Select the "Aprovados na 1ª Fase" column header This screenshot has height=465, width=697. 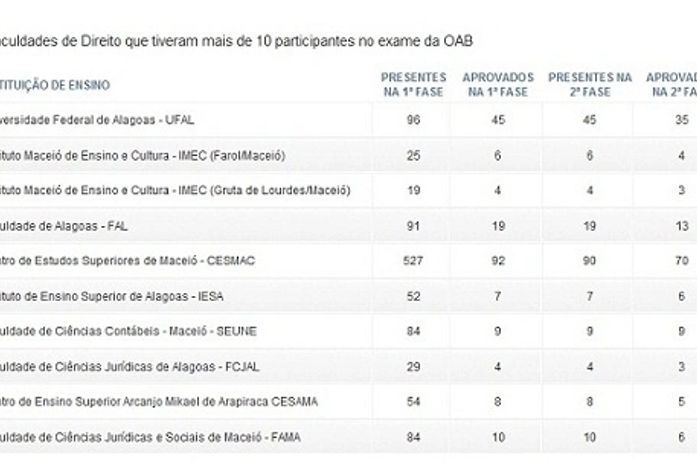pyautogui.click(x=498, y=84)
